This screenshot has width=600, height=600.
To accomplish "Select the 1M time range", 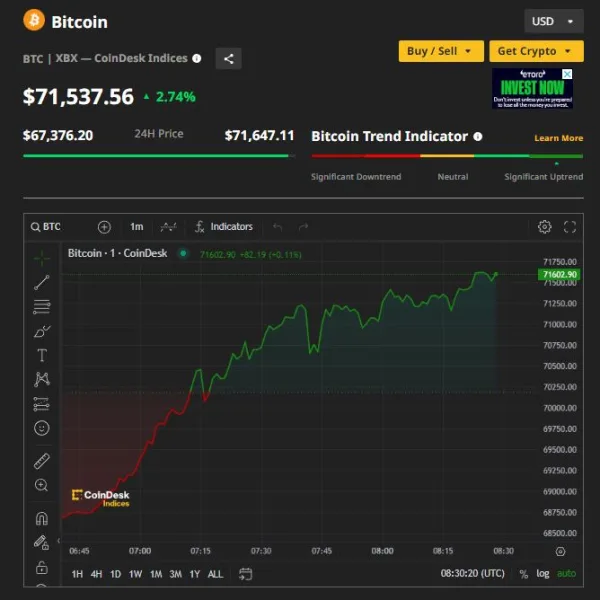I will 156,574.
